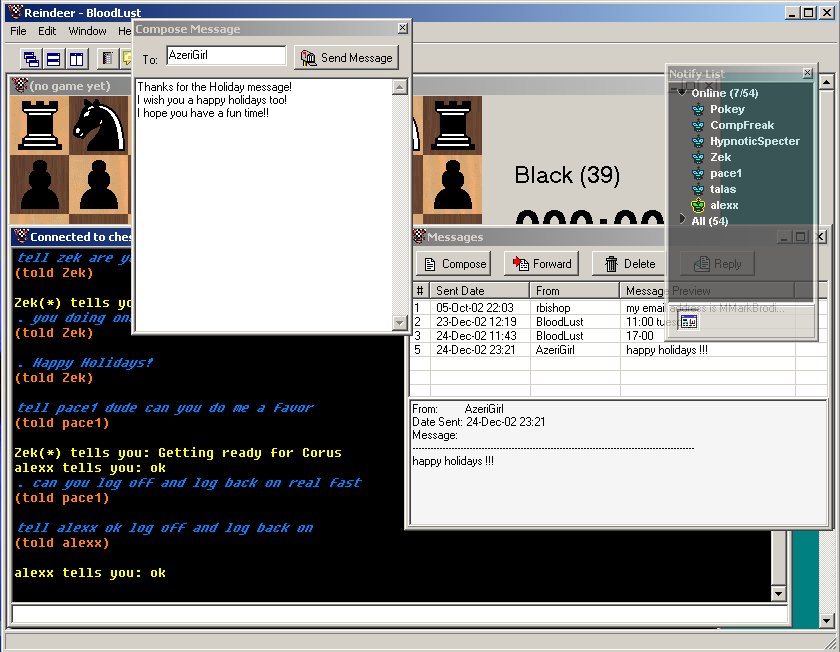840x652 pixels.
Task: Click the tile windows horizontally icon
Action: click(x=53, y=58)
